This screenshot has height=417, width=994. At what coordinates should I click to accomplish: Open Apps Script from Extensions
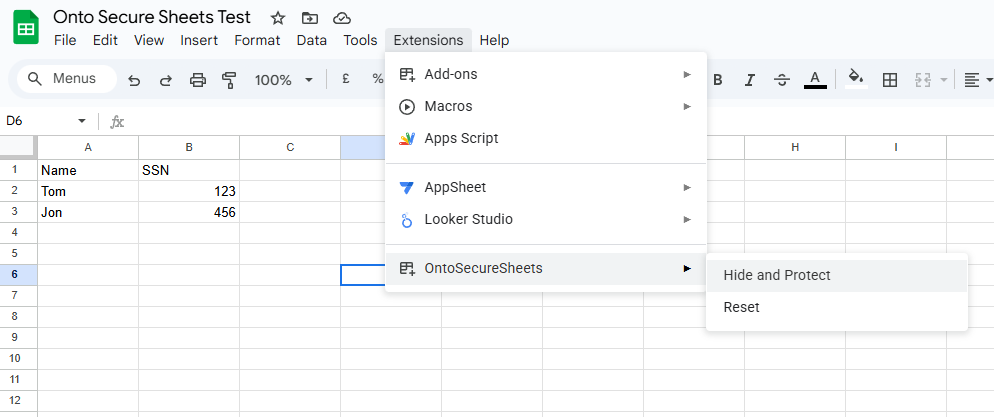point(546,138)
